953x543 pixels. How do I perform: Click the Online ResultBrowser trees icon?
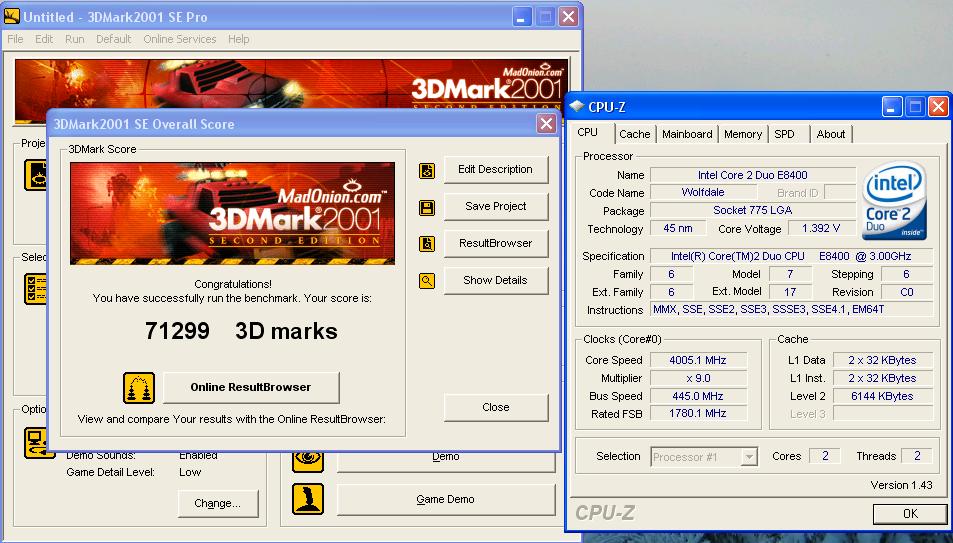click(139, 388)
